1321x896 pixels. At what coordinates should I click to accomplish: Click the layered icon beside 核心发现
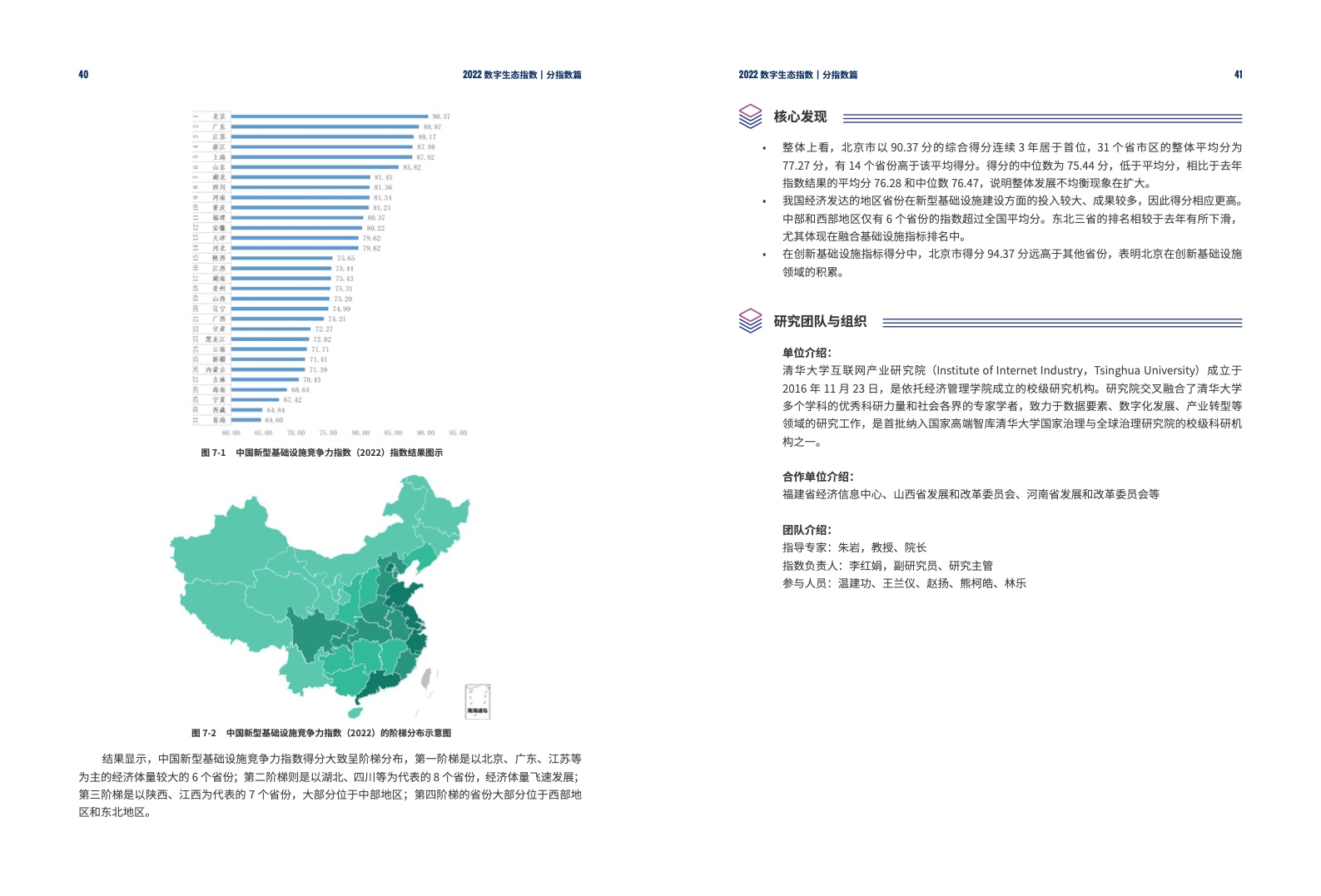click(750, 116)
